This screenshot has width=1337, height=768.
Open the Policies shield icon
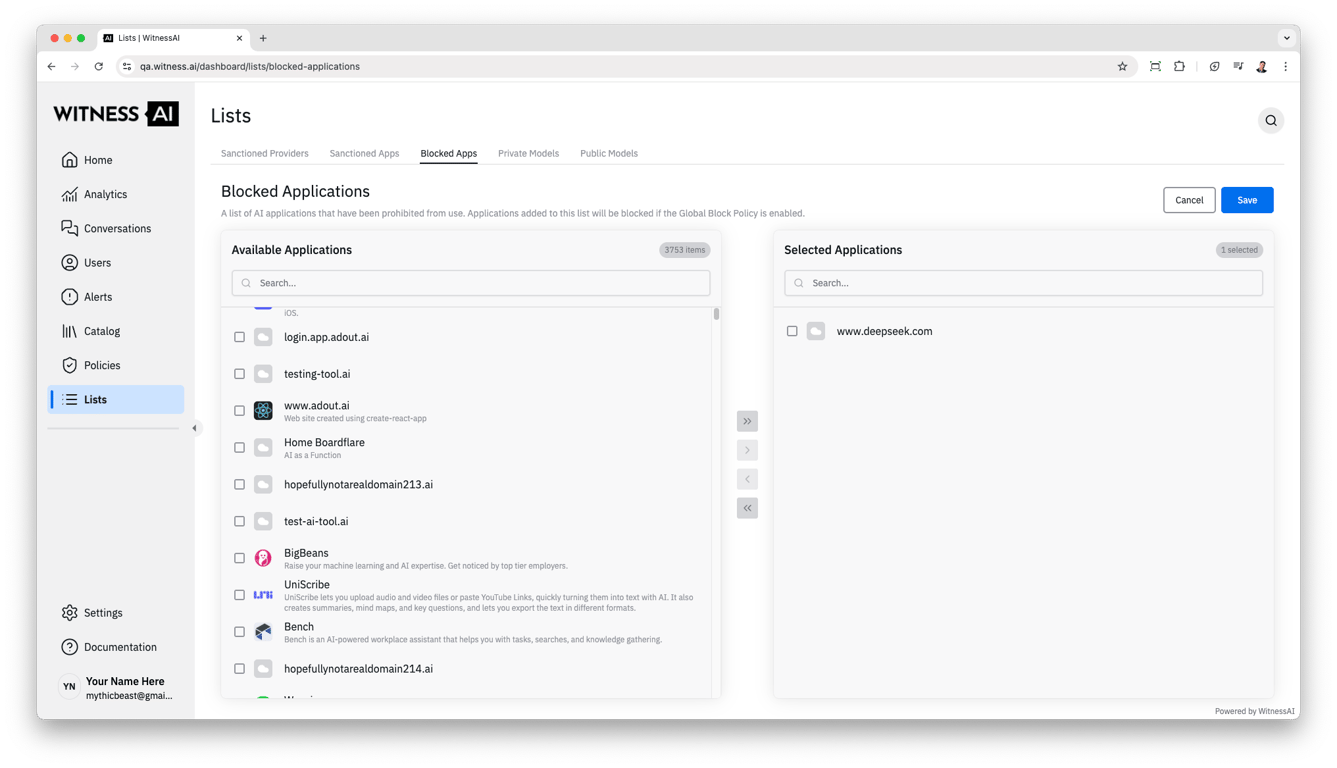[69, 365]
